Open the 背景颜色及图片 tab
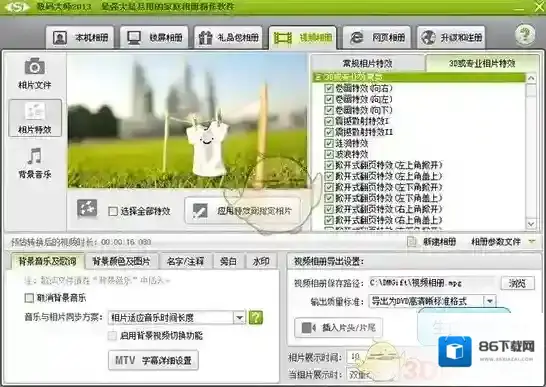Screen dimensions: 546x387 (x=121, y=261)
